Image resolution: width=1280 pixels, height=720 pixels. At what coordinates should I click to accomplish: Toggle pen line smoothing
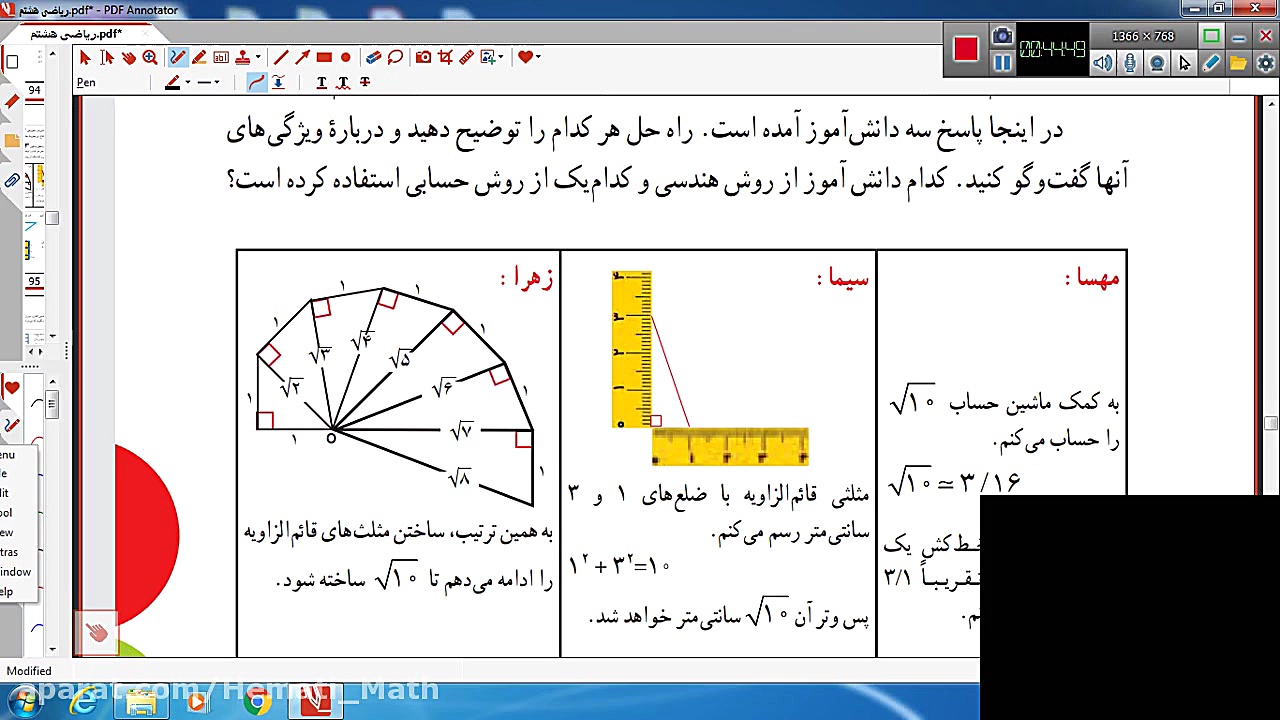(x=258, y=82)
